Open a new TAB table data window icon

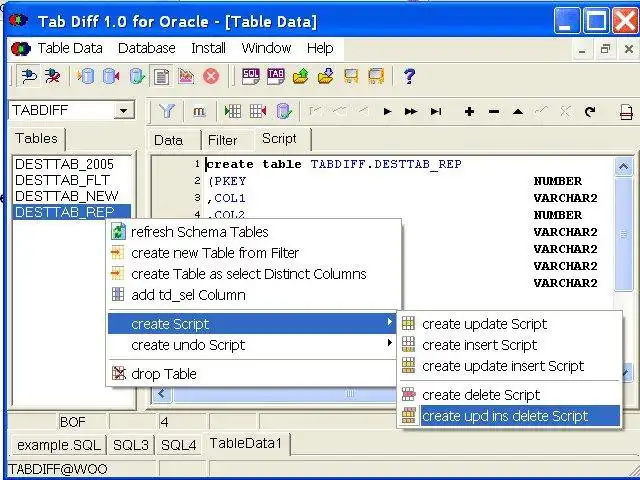276,76
